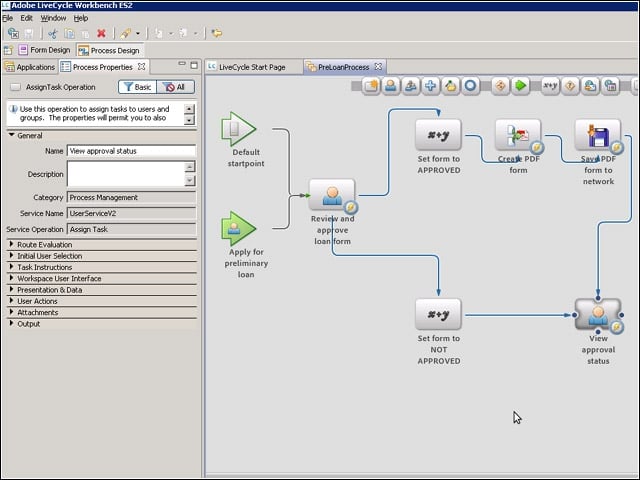Switch to Form Design perspective
The height and width of the screenshot is (480, 640).
tap(44, 50)
